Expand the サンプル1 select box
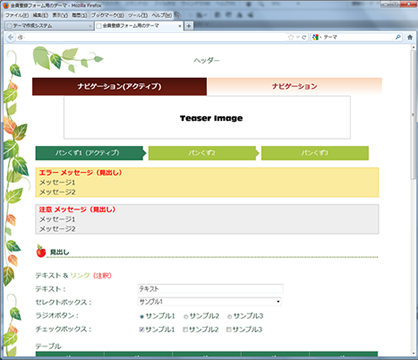The height and width of the screenshot is (360, 418). tap(210, 302)
